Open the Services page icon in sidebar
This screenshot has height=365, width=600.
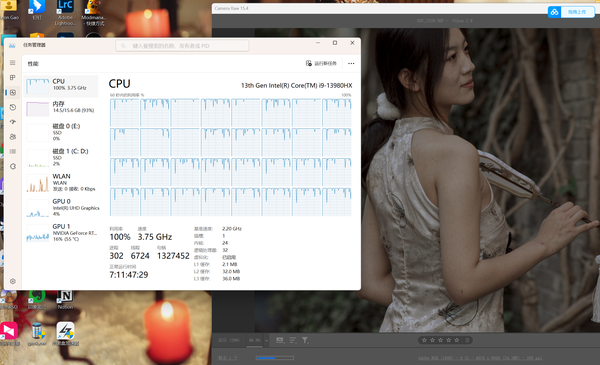click(x=13, y=166)
